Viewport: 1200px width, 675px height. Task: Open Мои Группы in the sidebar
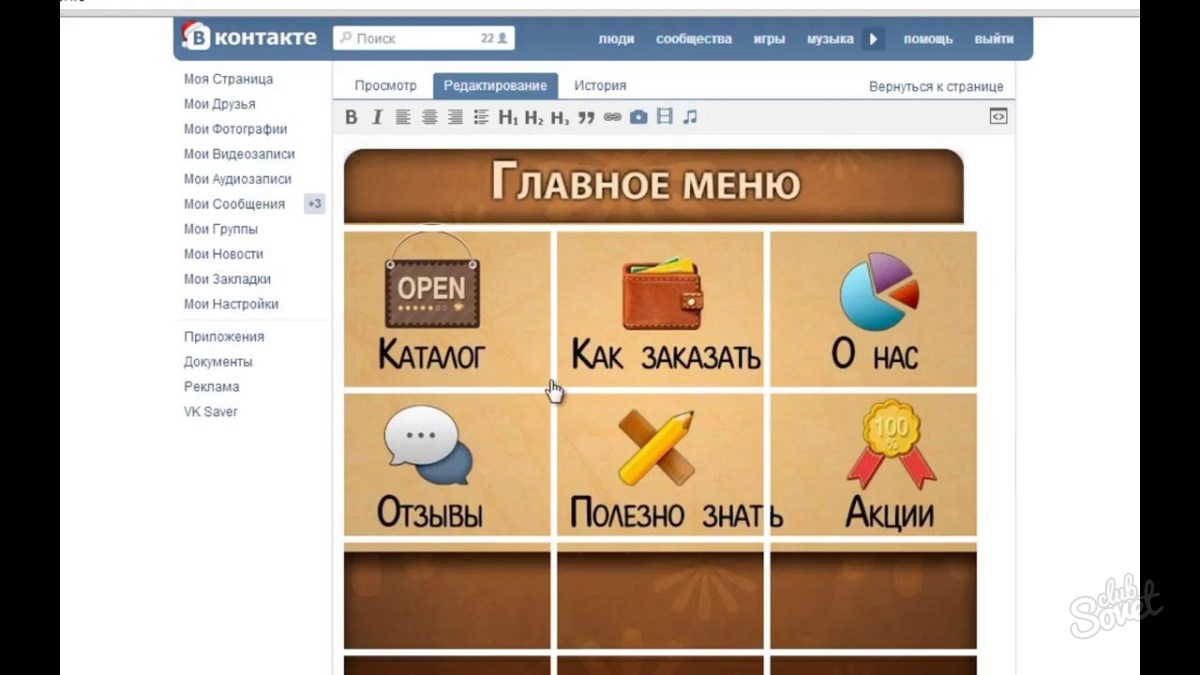[x=221, y=229]
